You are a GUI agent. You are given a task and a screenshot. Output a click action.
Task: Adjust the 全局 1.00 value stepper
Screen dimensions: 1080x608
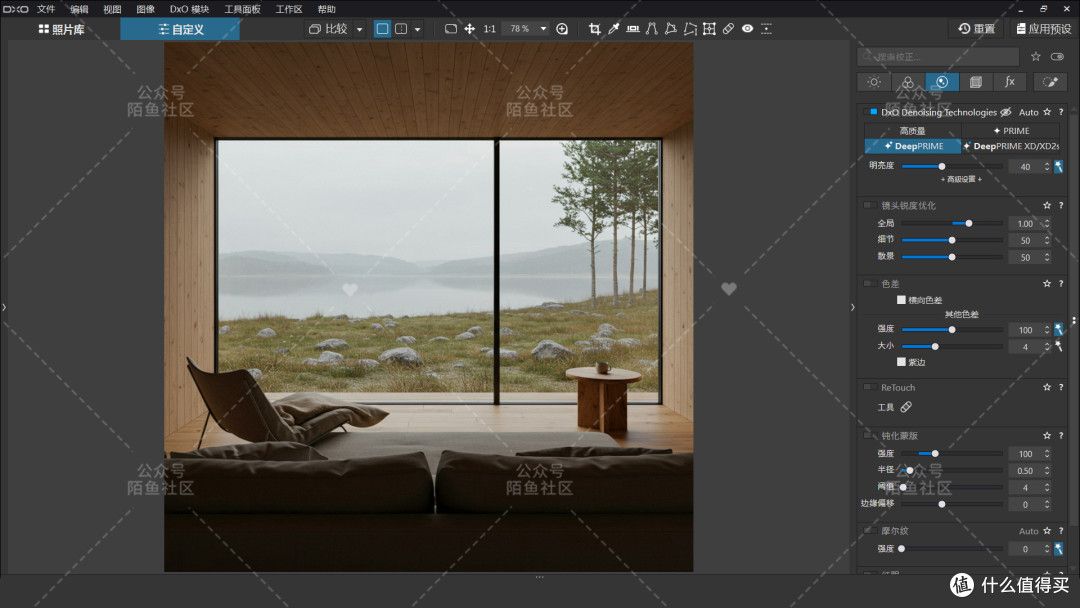pyautogui.click(x=1047, y=223)
